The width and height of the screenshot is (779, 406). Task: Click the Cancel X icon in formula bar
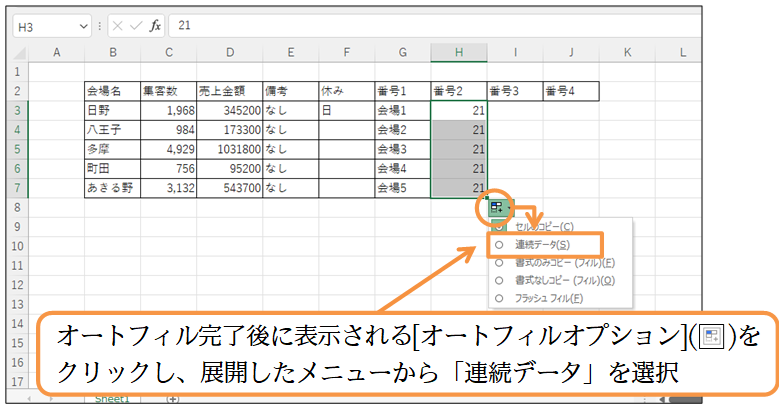(x=118, y=26)
